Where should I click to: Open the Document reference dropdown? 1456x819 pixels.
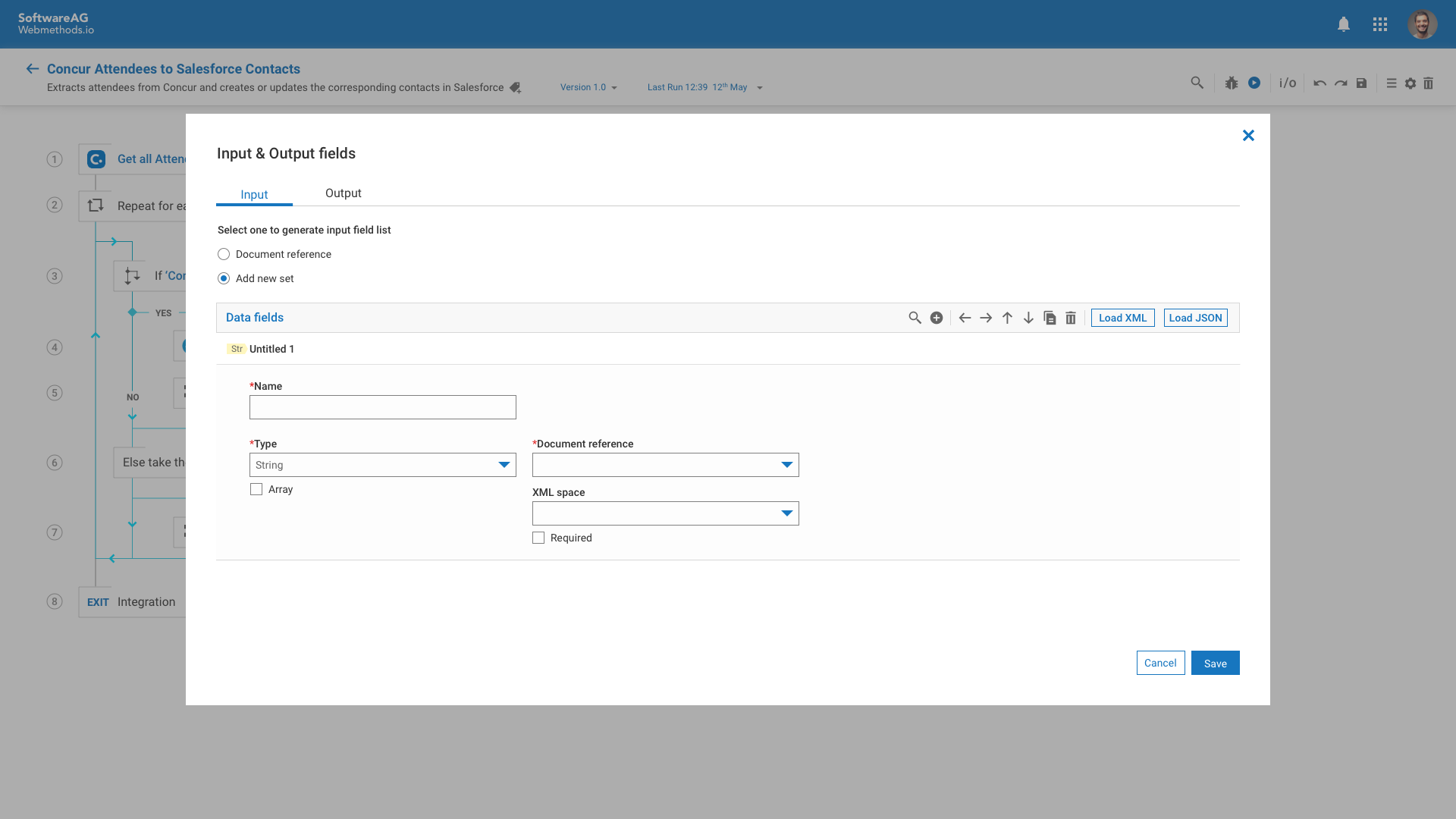click(666, 465)
